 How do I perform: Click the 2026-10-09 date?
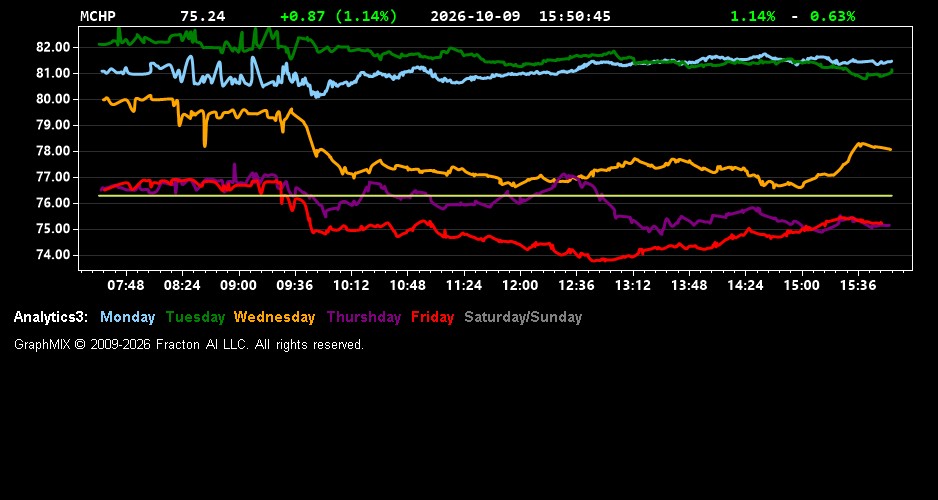point(475,16)
